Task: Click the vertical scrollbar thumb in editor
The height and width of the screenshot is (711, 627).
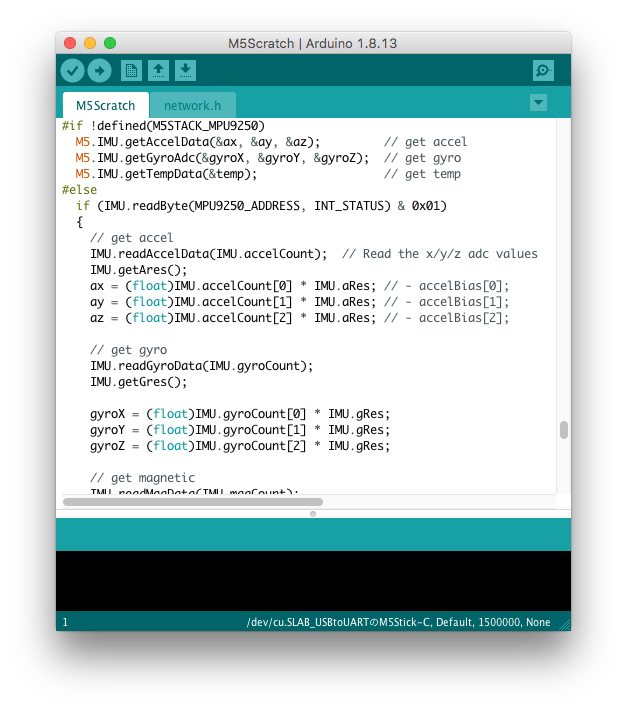Action: (x=564, y=430)
